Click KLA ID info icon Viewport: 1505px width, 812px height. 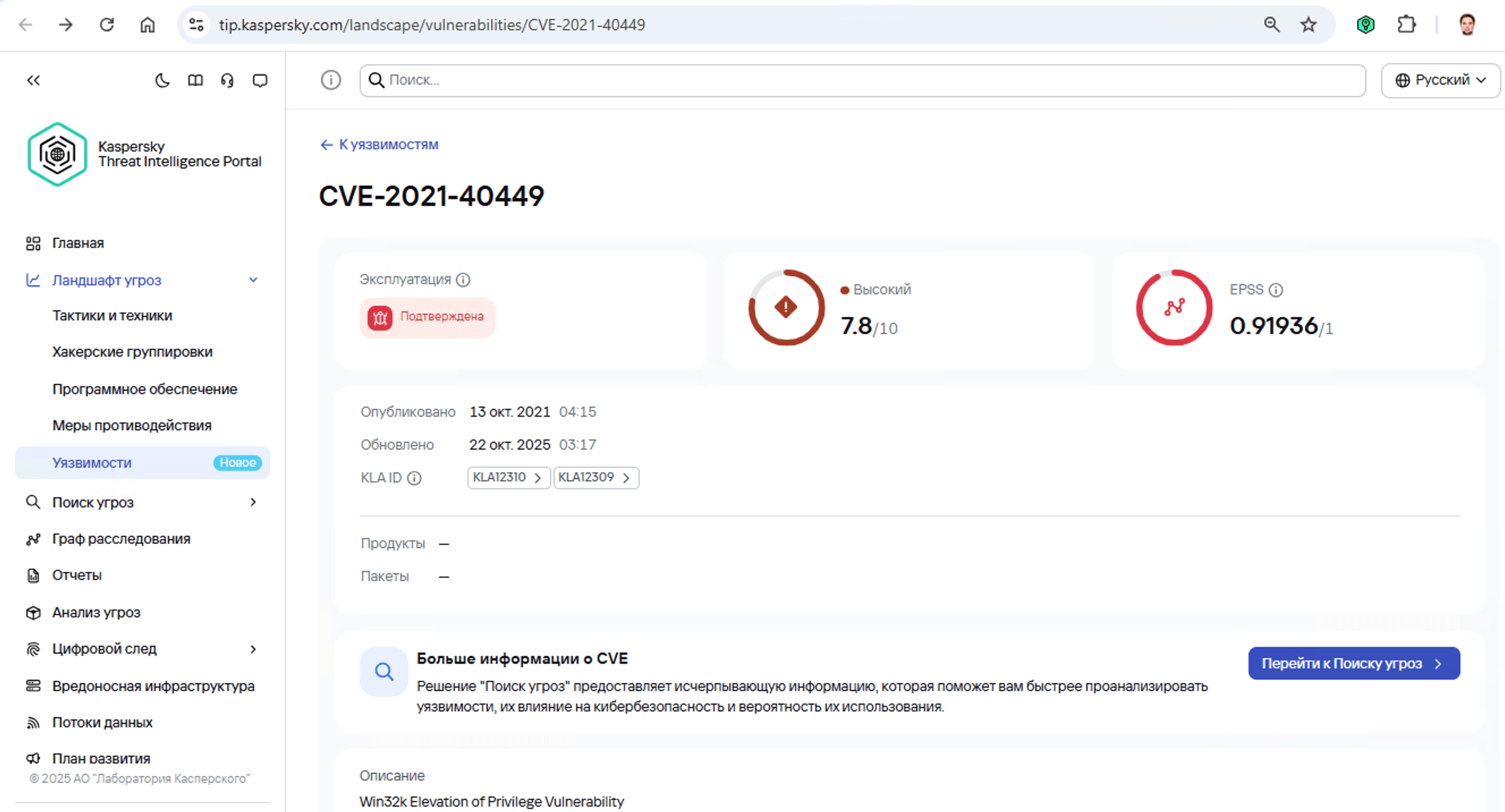(414, 479)
